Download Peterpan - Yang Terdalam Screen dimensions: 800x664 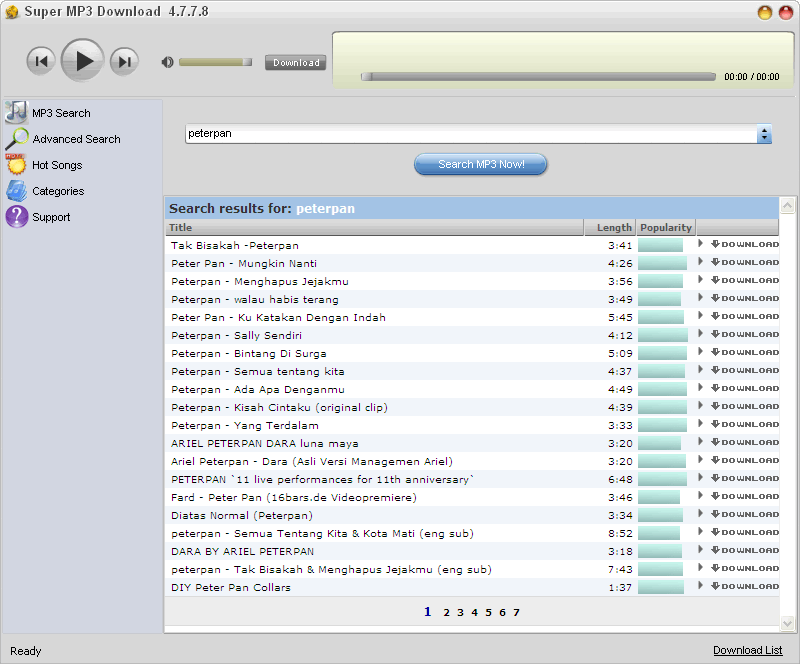coord(745,424)
